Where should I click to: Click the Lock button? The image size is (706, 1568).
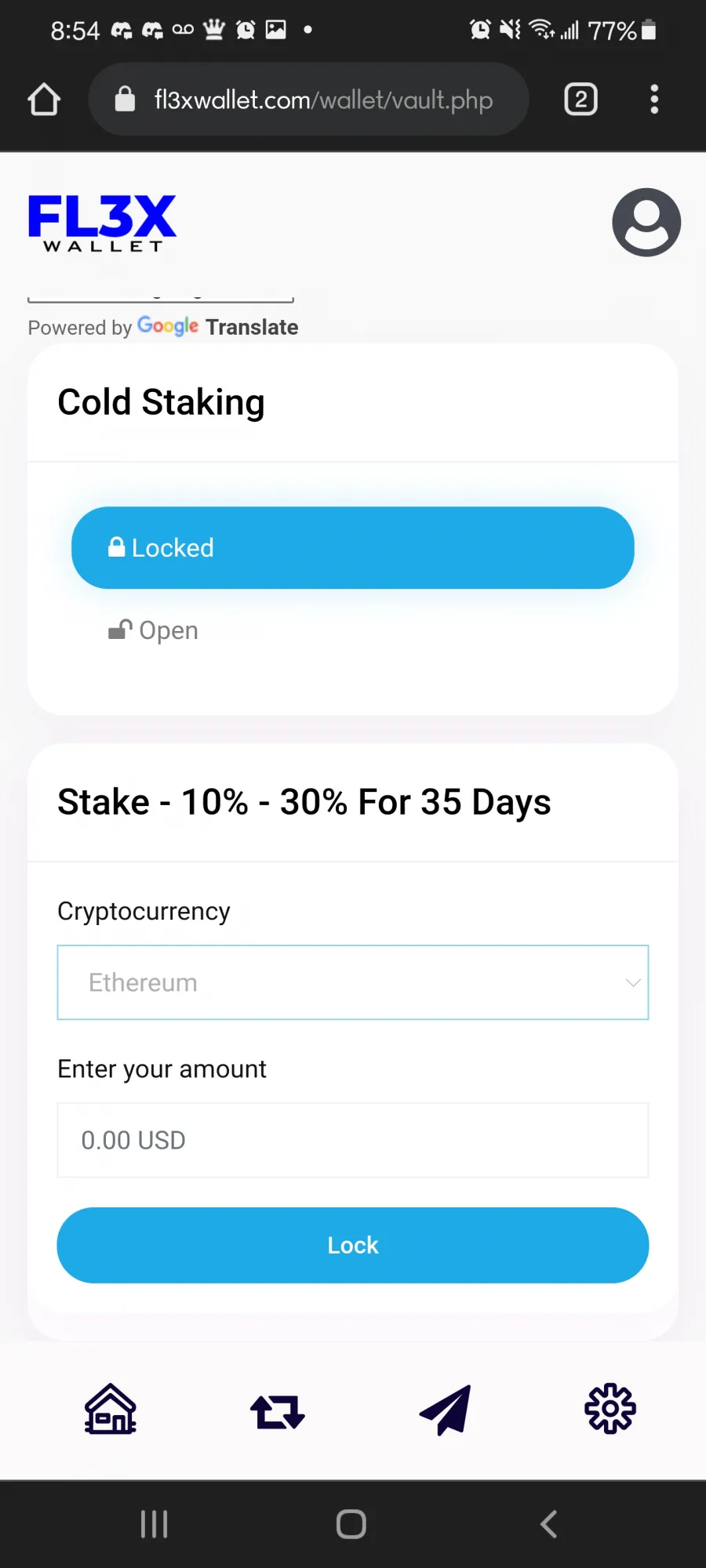coord(353,1245)
